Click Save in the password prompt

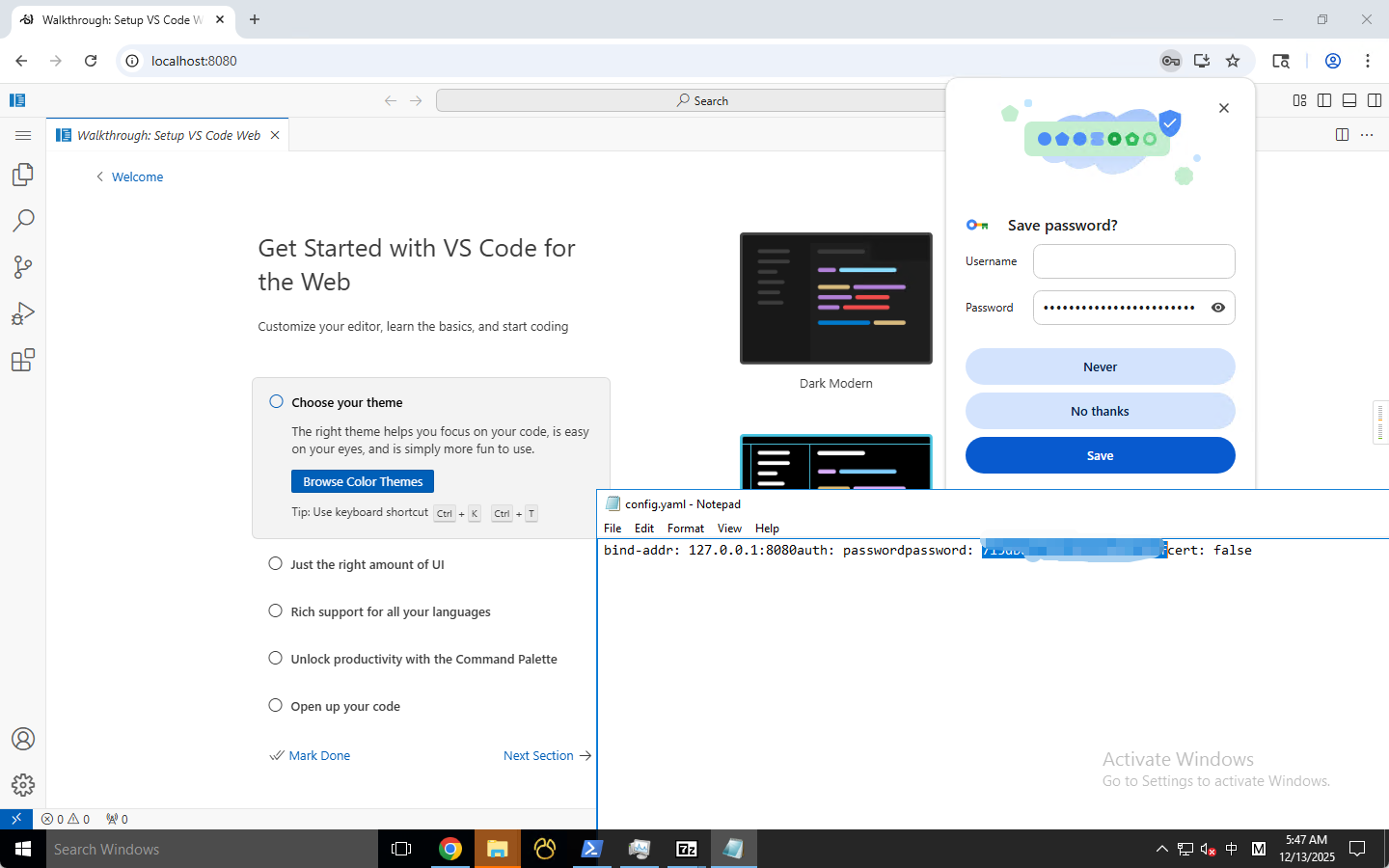coord(1100,455)
